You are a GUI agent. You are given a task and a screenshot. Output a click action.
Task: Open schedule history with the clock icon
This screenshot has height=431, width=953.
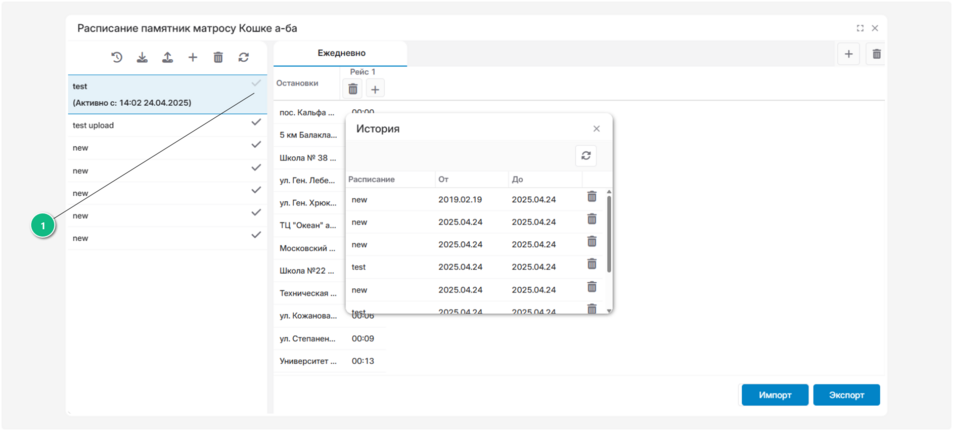pos(117,58)
